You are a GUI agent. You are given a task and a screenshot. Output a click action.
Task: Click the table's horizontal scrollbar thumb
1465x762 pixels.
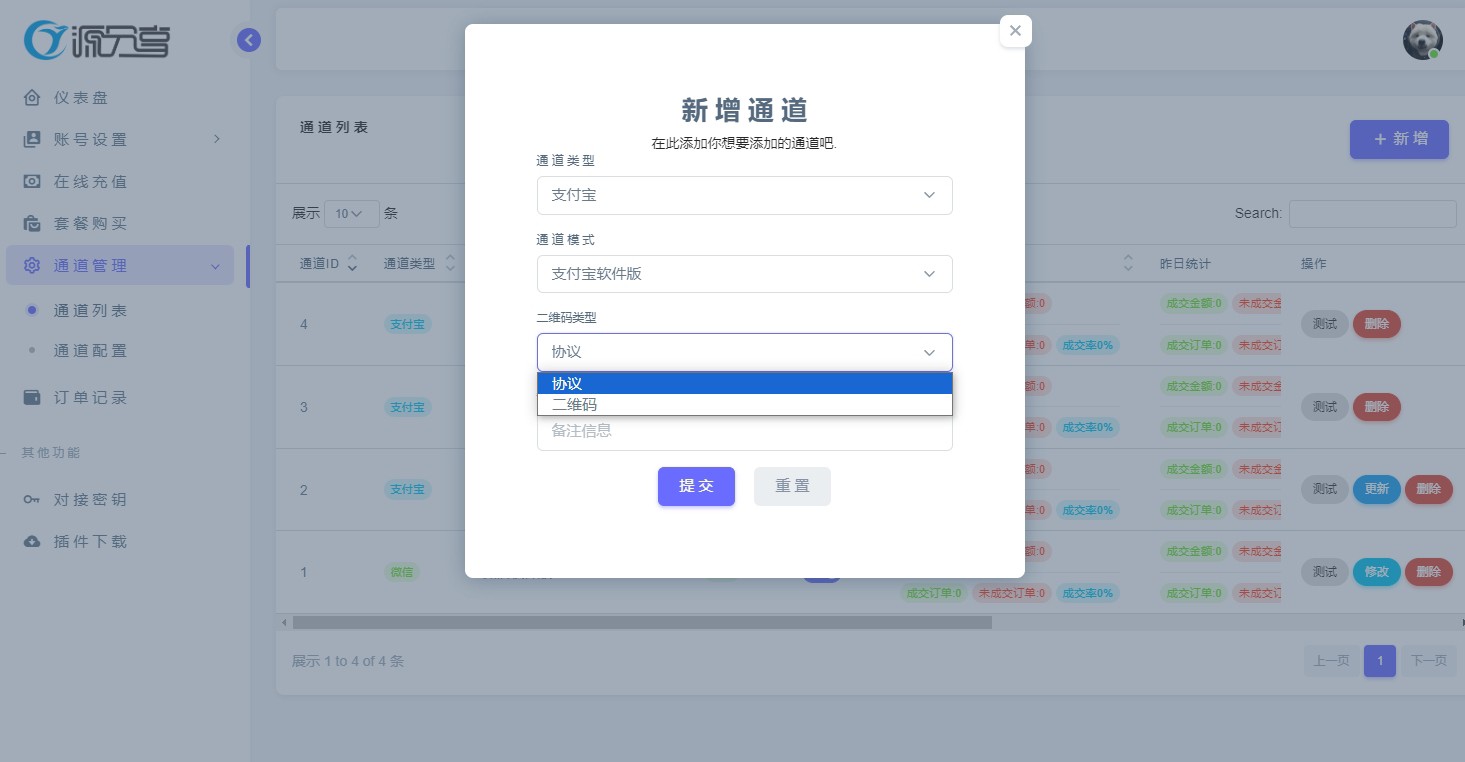coord(642,622)
